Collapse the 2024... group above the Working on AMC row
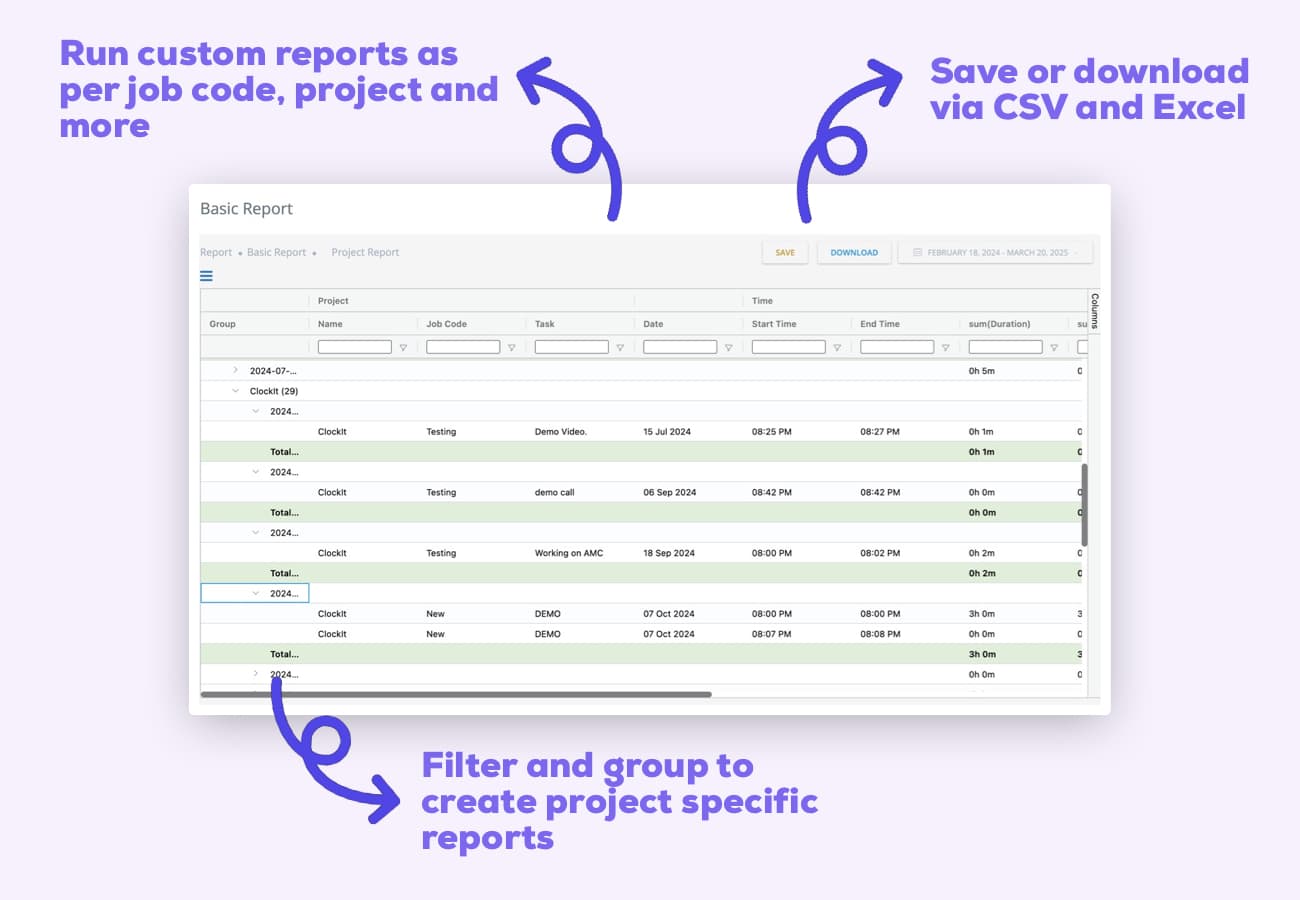This screenshot has width=1300, height=900. (x=256, y=532)
